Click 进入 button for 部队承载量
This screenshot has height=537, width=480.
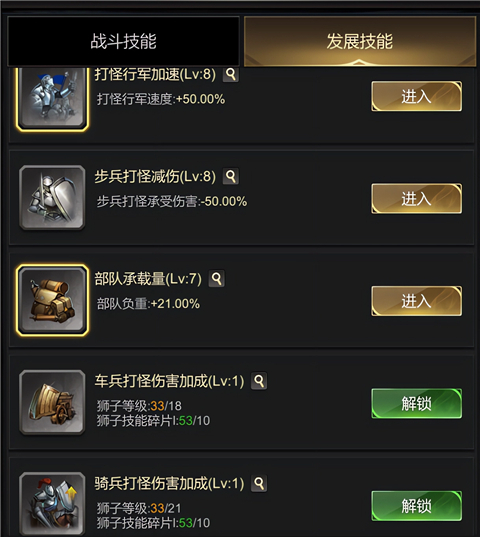416,301
